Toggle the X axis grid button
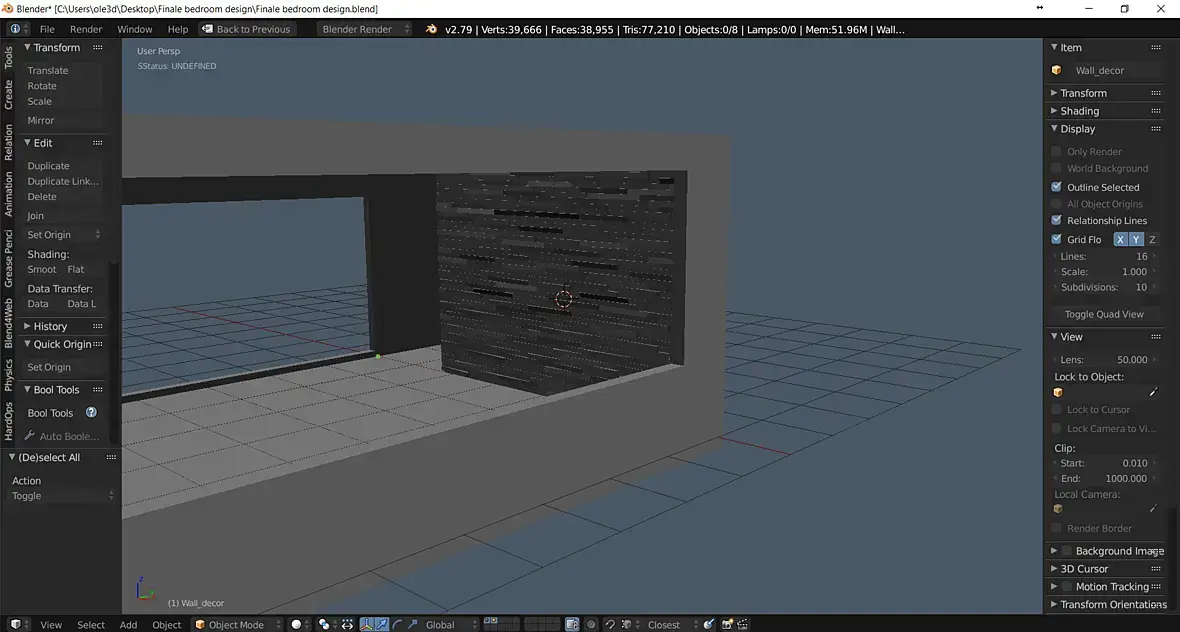This screenshot has width=1180, height=632. click(1120, 239)
